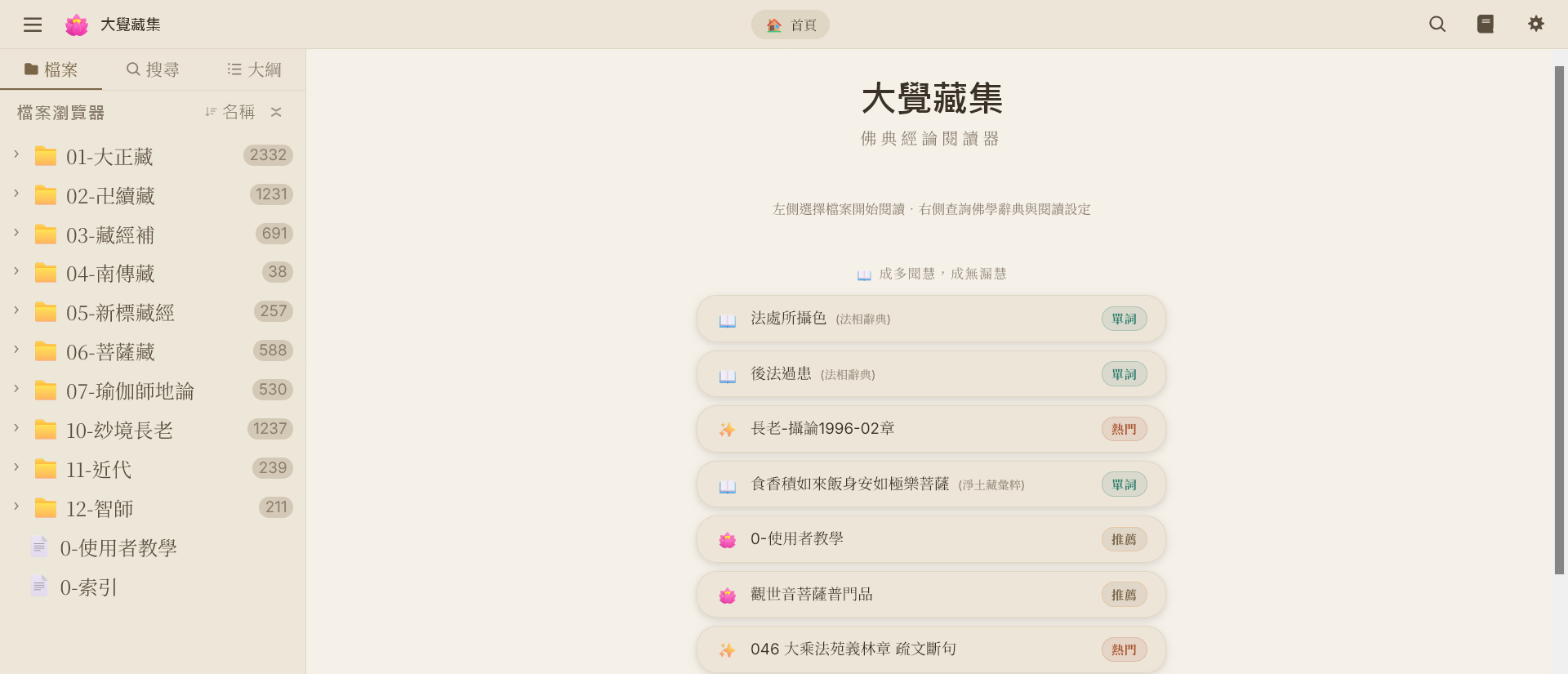Go to 首頁 home tab
The height and width of the screenshot is (674, 1568).
coord(791,25)
